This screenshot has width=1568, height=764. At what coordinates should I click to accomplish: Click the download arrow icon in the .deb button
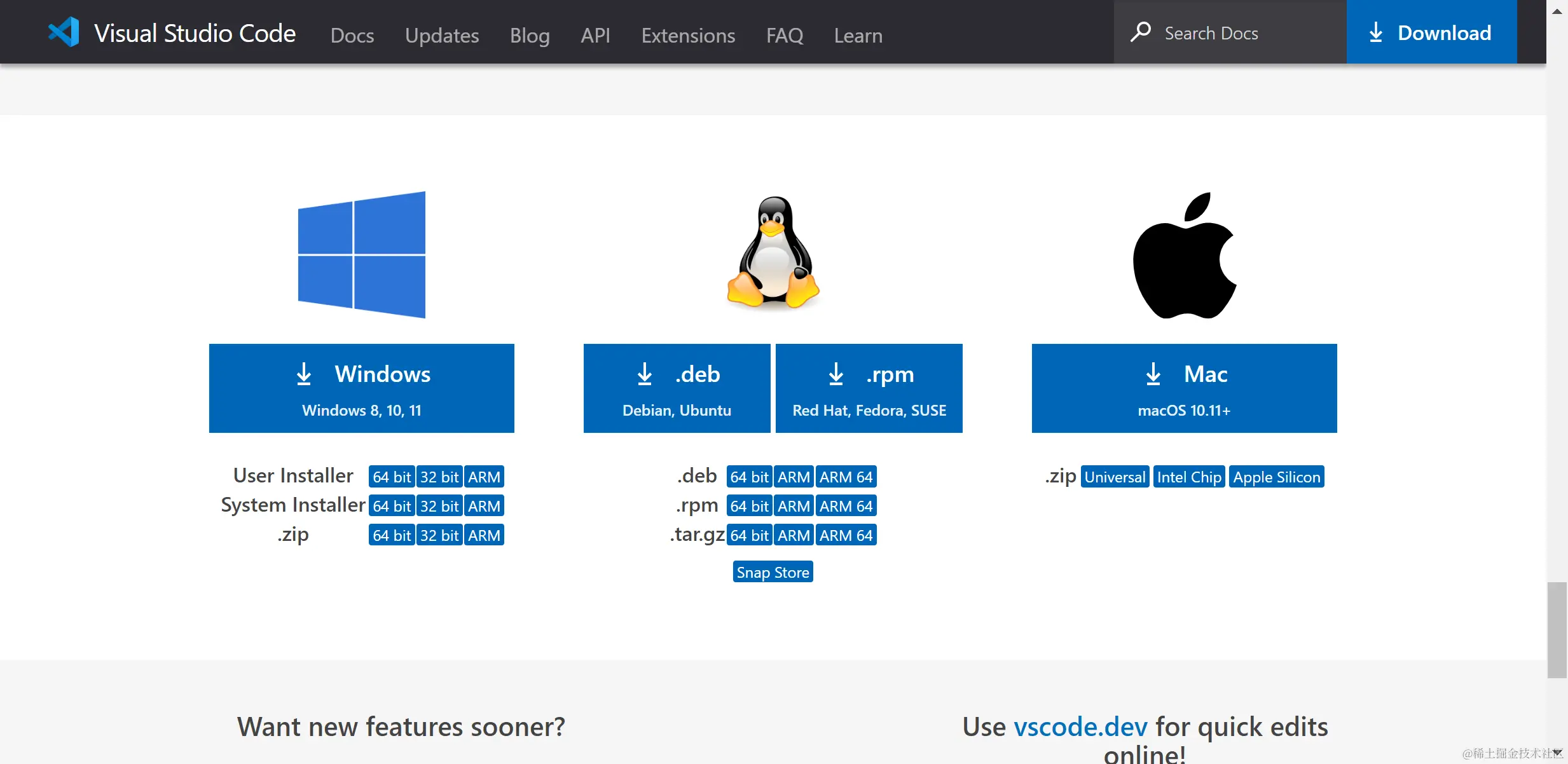[645, 374]
